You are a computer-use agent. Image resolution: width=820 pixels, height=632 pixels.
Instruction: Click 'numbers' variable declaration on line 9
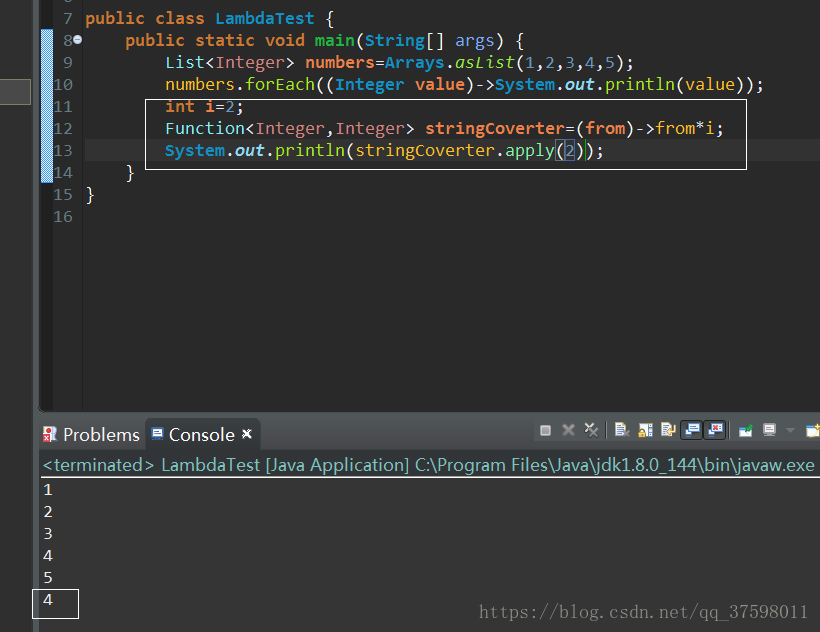[340, 63]
